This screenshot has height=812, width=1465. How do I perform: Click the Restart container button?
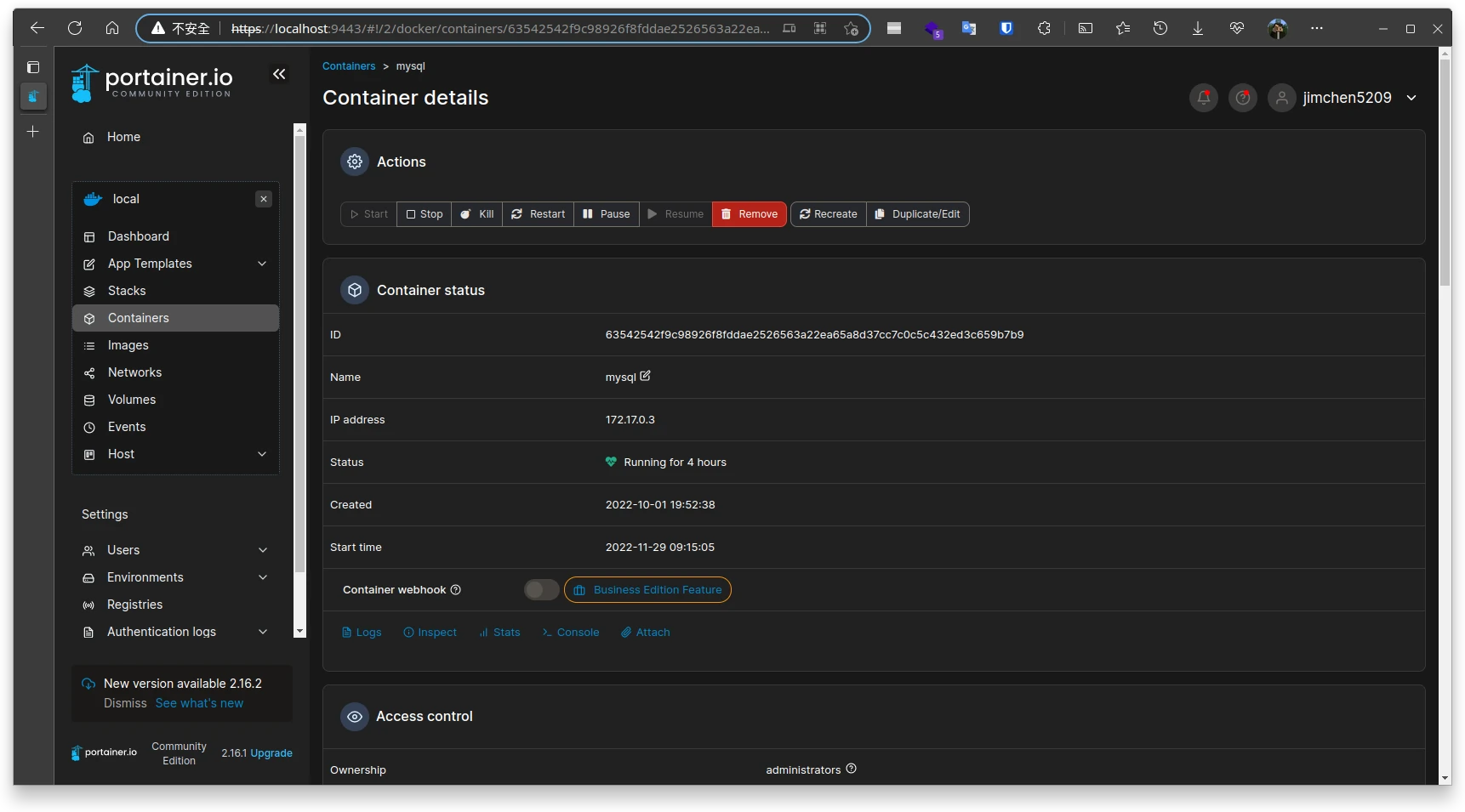coord(539,214)
